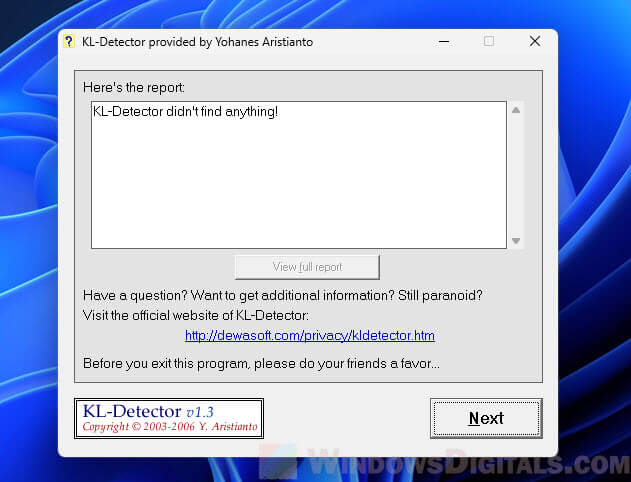Click the Next button

click(x=486, y=418)
